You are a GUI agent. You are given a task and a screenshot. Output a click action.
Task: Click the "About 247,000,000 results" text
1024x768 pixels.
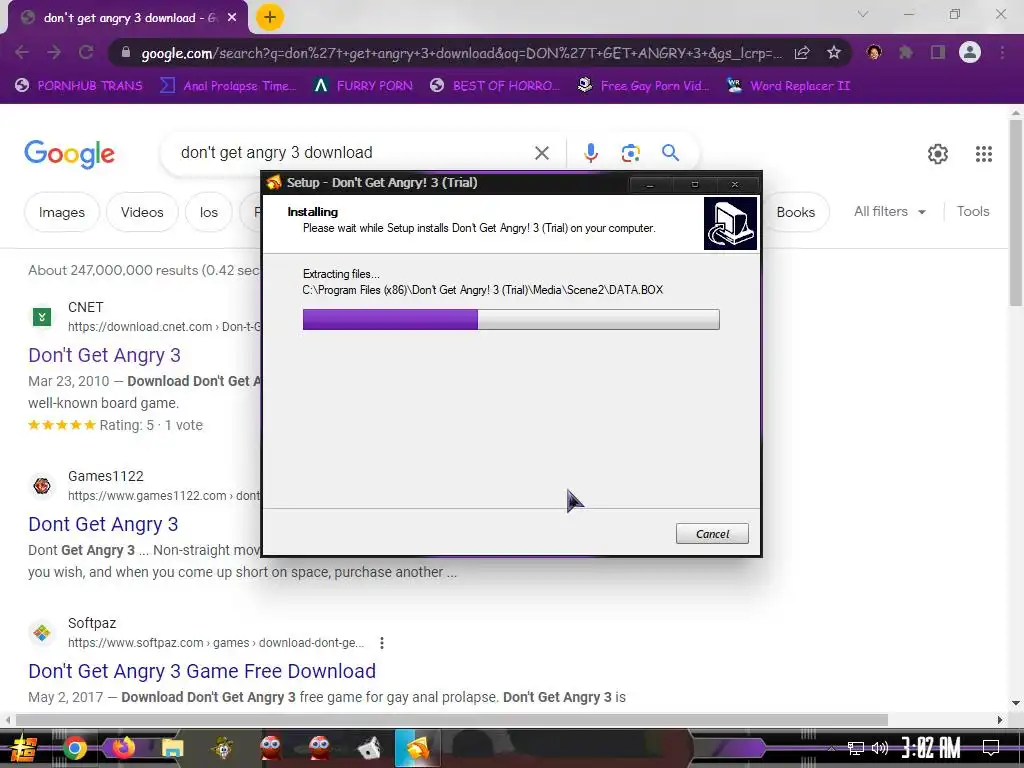(x=144, y=270)
